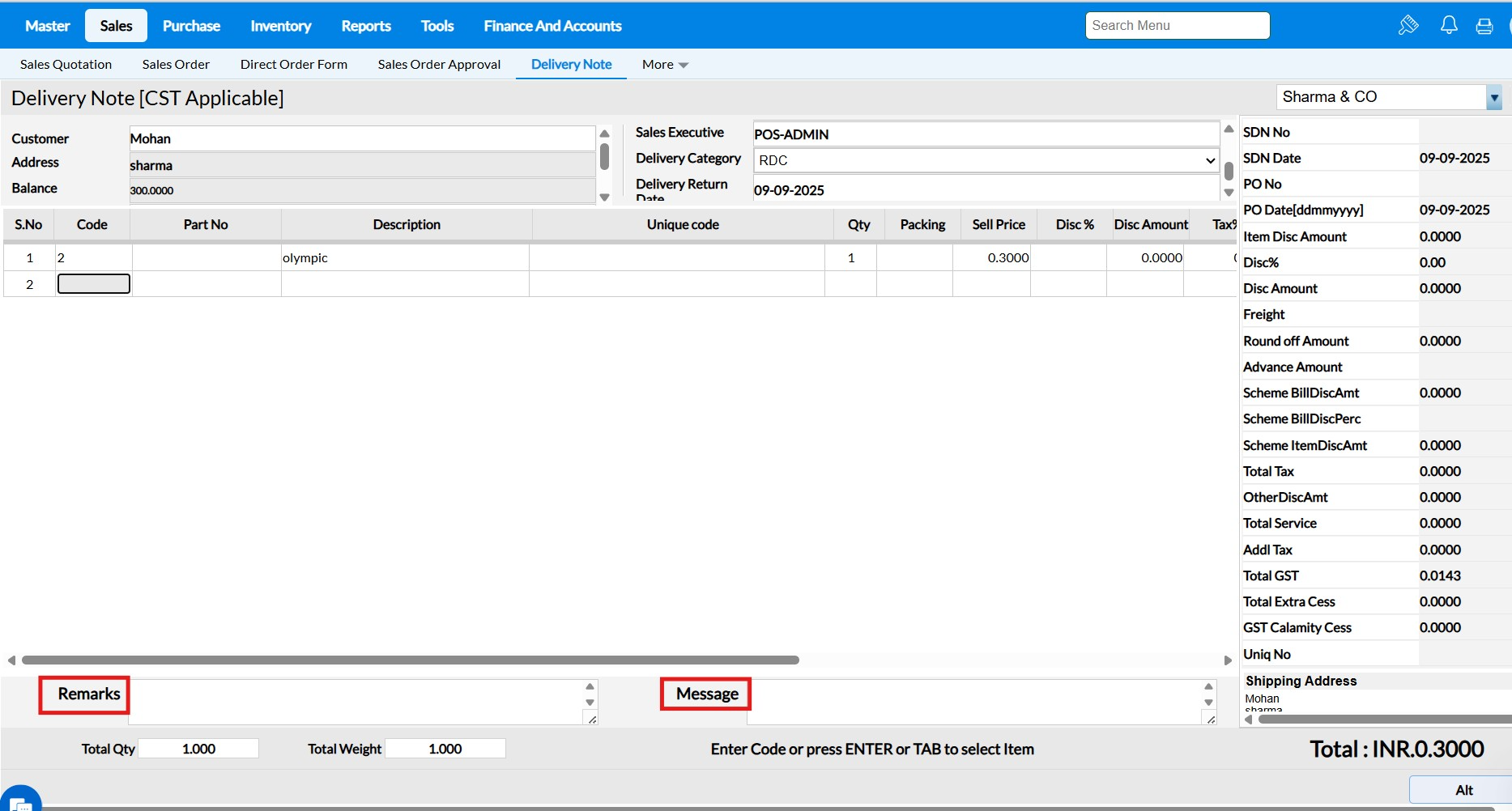Click the Address field showing sharma
The image size is (1512, 811).
(362, 165)
